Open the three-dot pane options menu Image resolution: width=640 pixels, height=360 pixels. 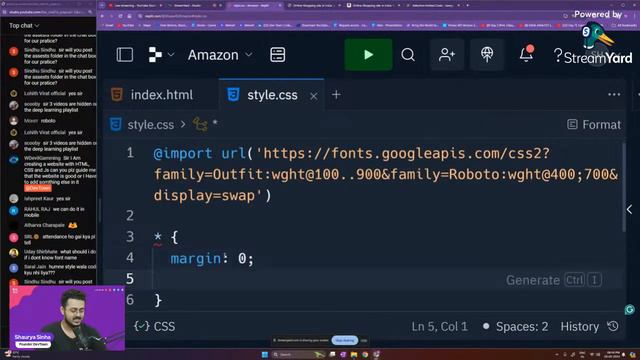point(614,94)
